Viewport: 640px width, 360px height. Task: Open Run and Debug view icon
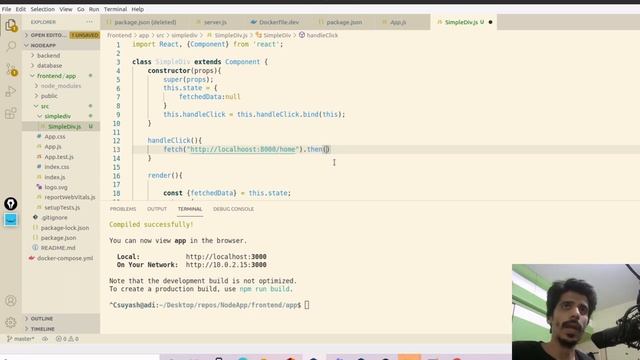[11, 91]
